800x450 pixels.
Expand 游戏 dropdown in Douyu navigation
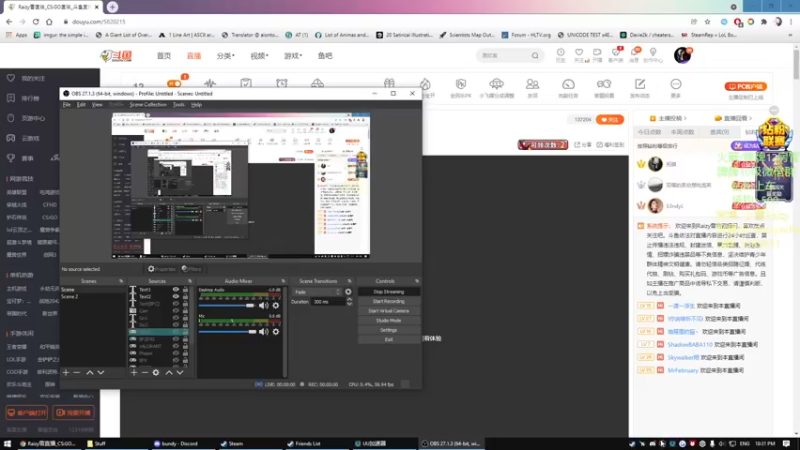293,56
